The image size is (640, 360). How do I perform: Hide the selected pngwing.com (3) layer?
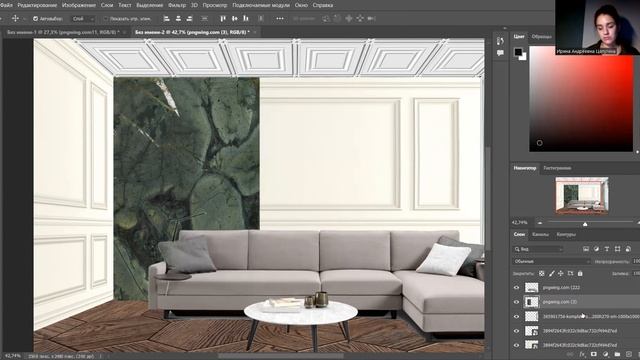point(517,302)
